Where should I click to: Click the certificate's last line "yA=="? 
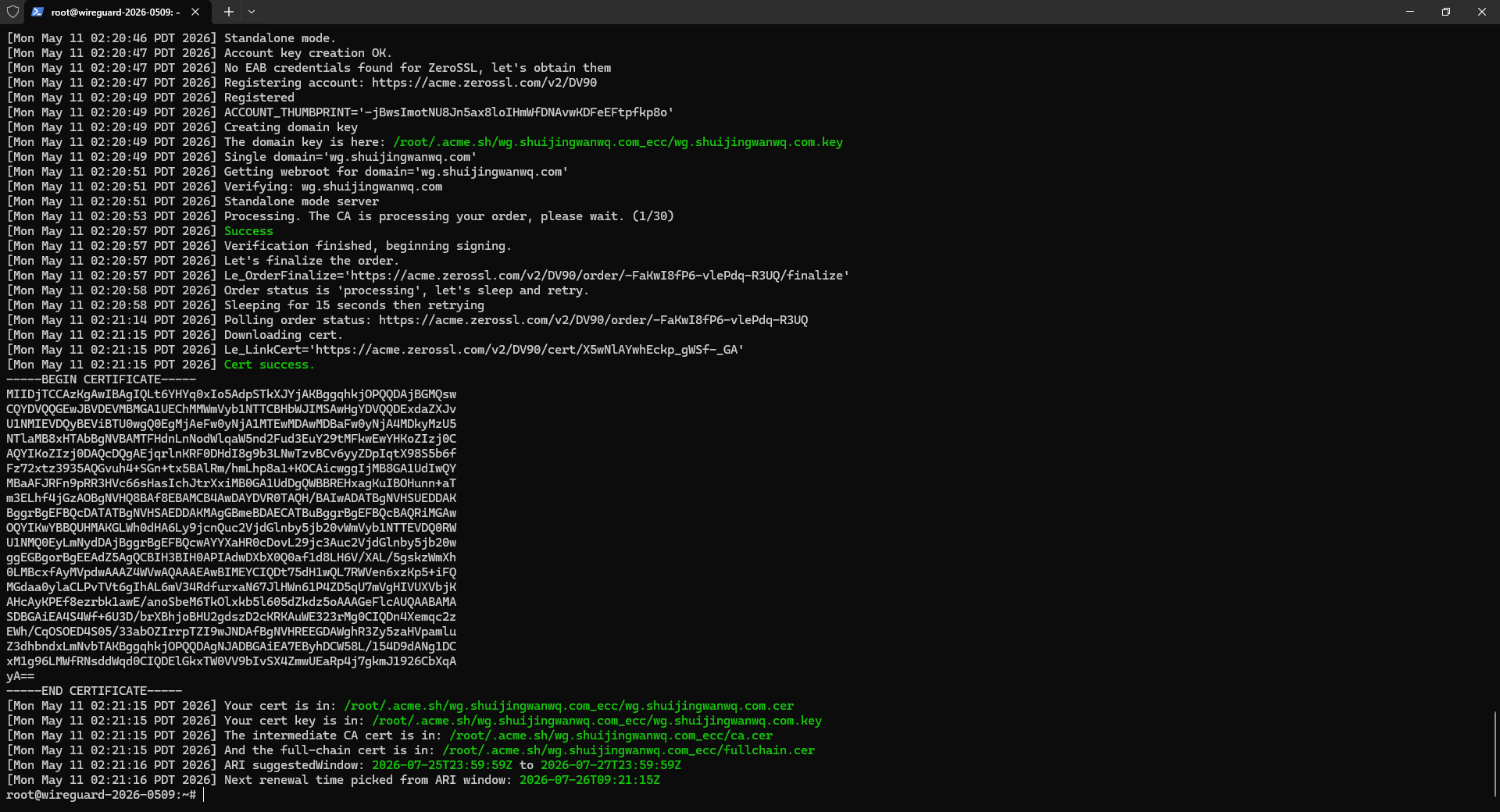[20, 676]
